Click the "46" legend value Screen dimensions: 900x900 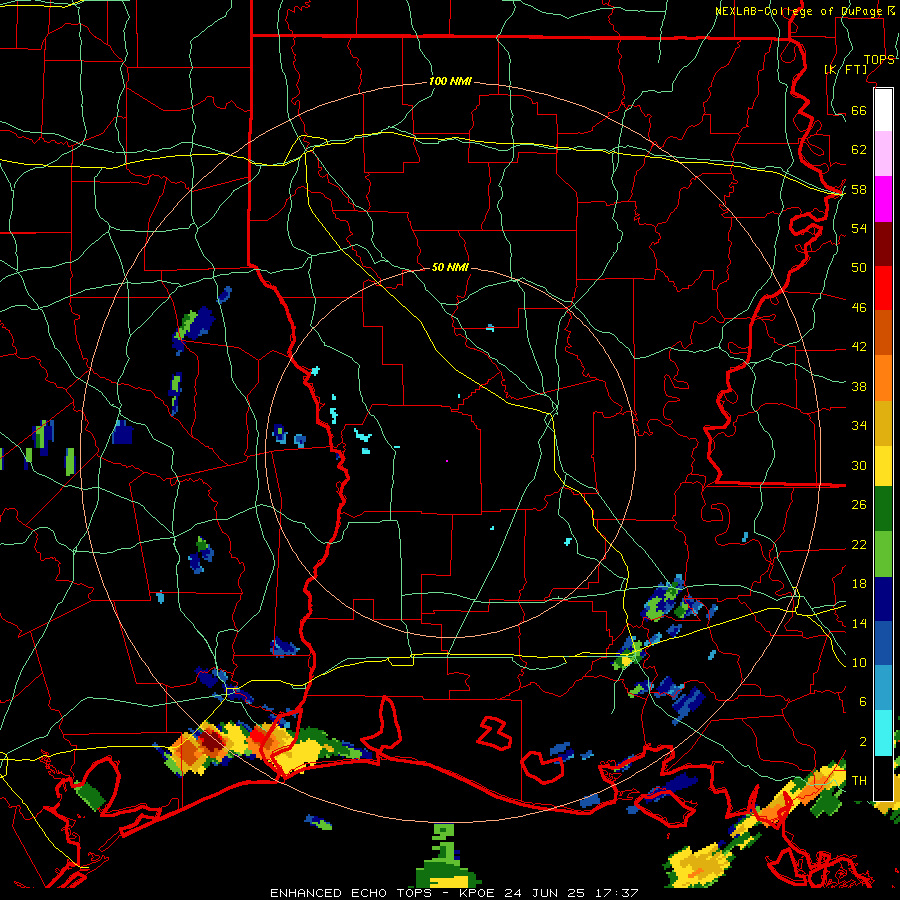(x=859, y=307)
